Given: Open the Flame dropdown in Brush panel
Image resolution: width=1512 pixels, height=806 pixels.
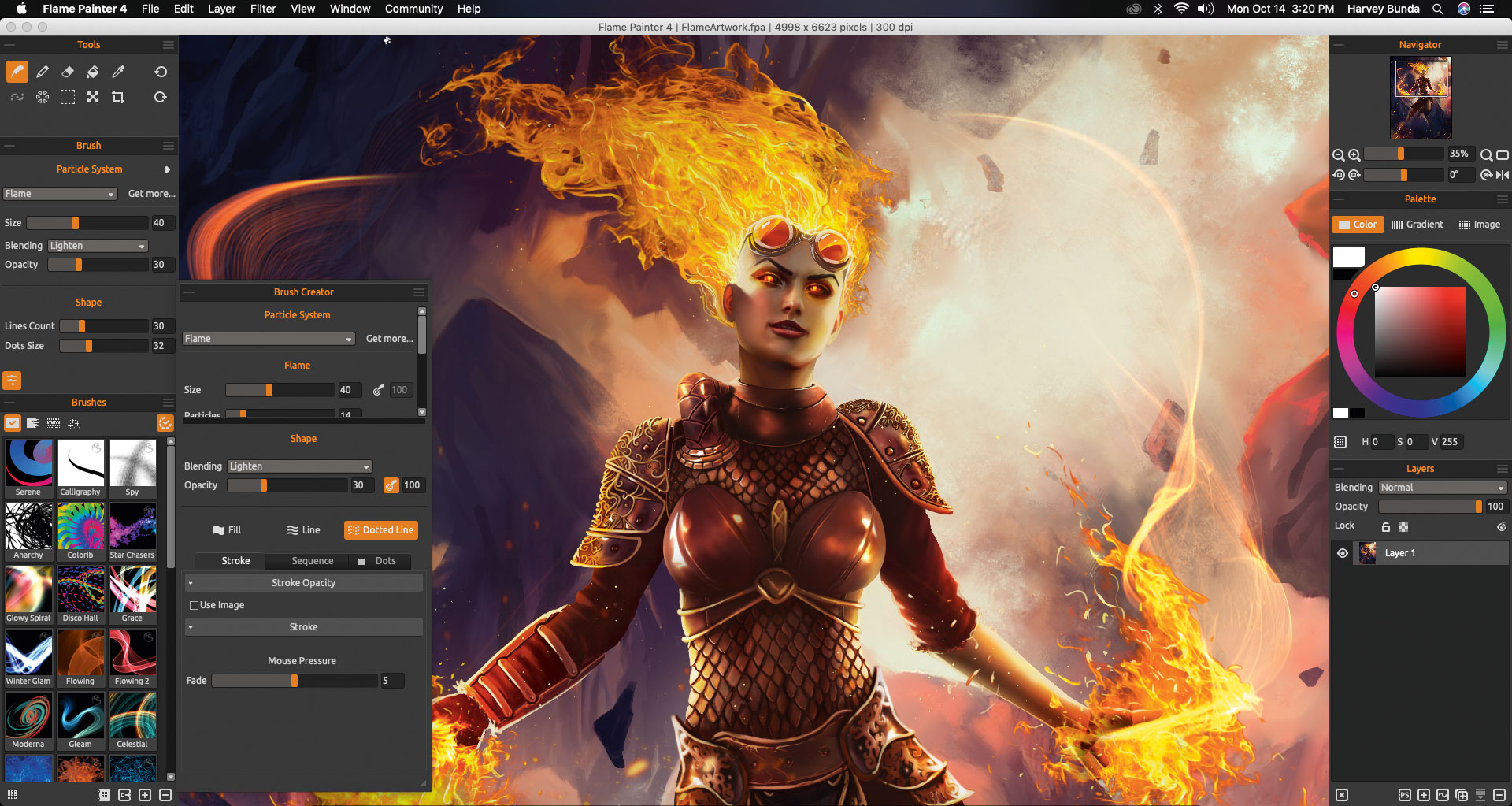Looking at the screenshot, I should pyautogui.click(x=60, y=194).
